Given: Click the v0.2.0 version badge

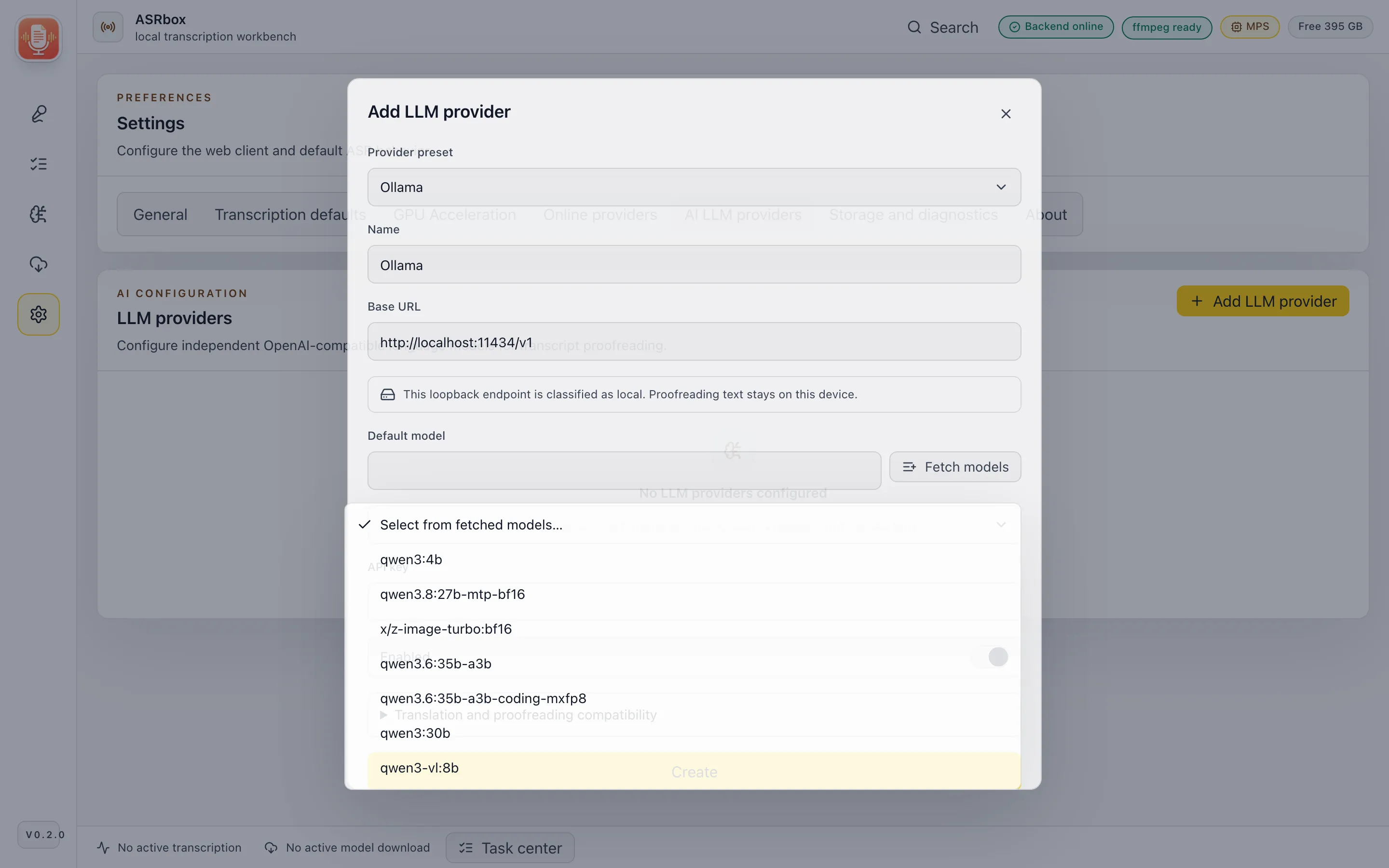Looking at the screenshot, I should (x=39, y=835).
